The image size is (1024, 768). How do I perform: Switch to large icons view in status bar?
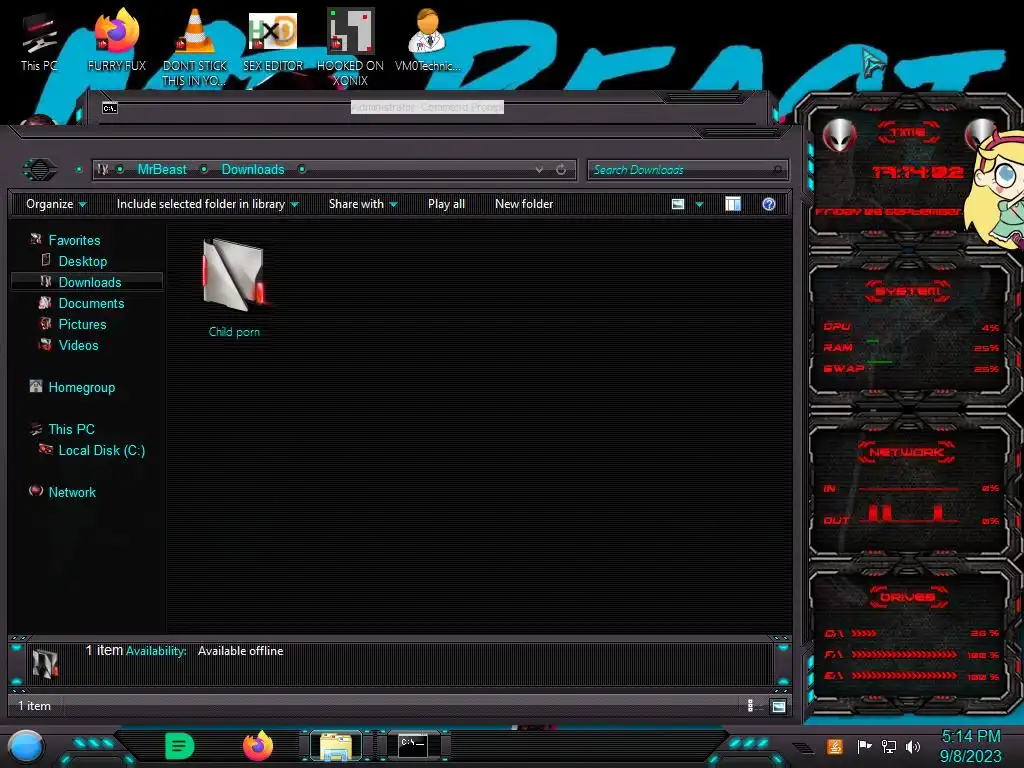778,706
